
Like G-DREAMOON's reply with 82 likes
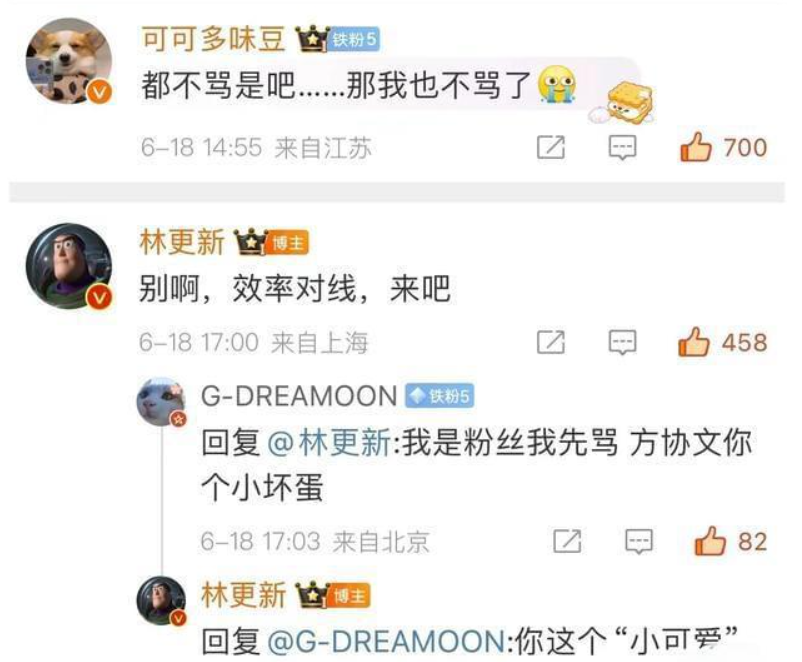[710, 541]
